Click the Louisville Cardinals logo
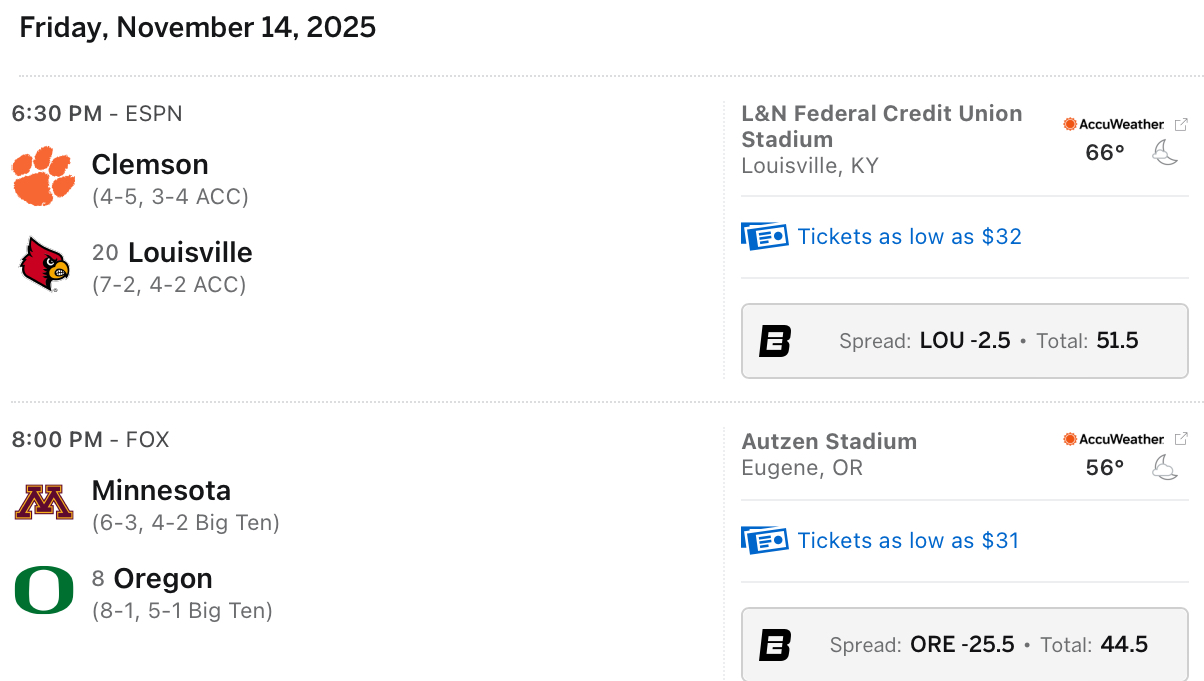The height and width of the screenshot is (681, 1204). pyautogui.click(x=45, y=264)
